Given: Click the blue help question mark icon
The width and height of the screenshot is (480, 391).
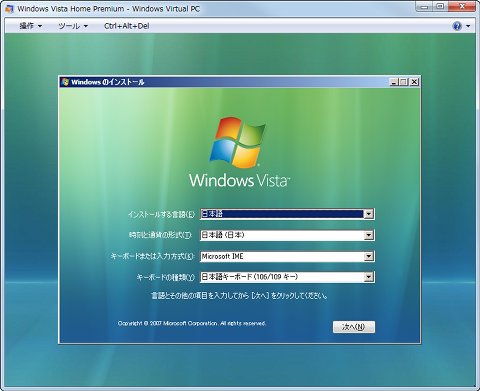Looking at the screenshot, I should (457, 26).
